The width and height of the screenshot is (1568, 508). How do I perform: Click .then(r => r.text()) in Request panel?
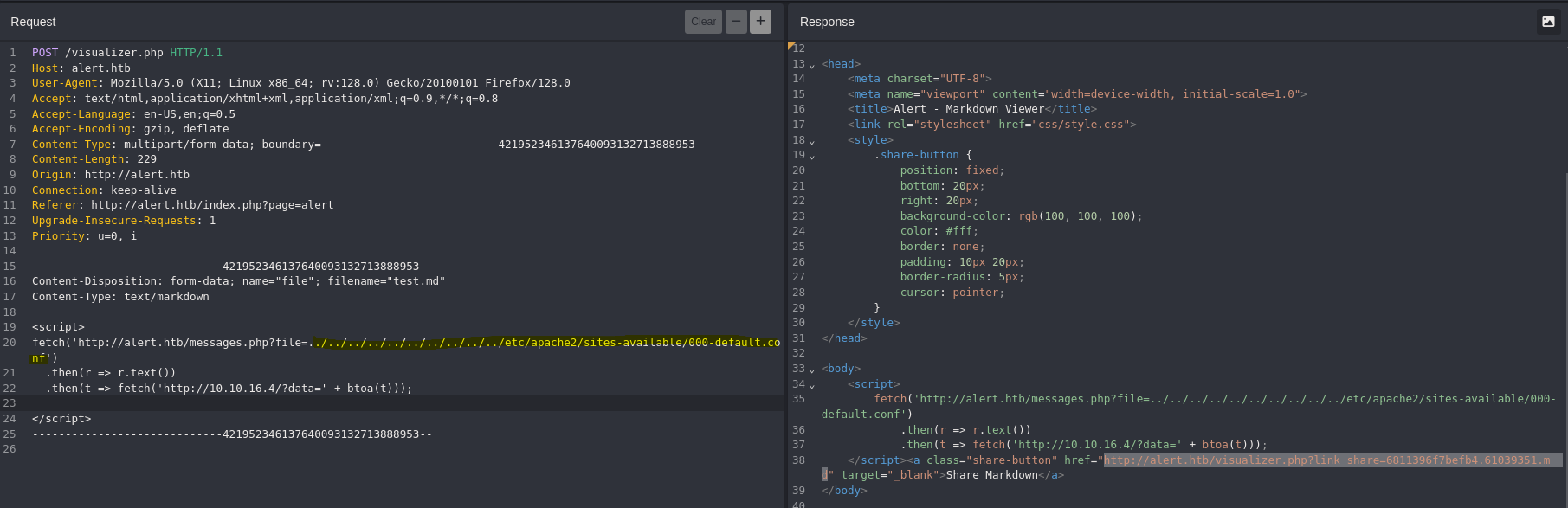(111, 373)
